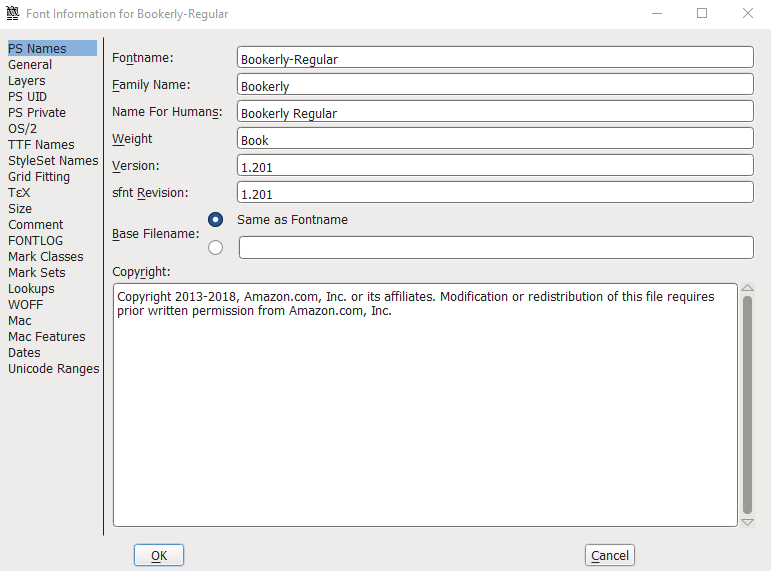Click the copyright vertical scrollbar thumb

[747, 405]
